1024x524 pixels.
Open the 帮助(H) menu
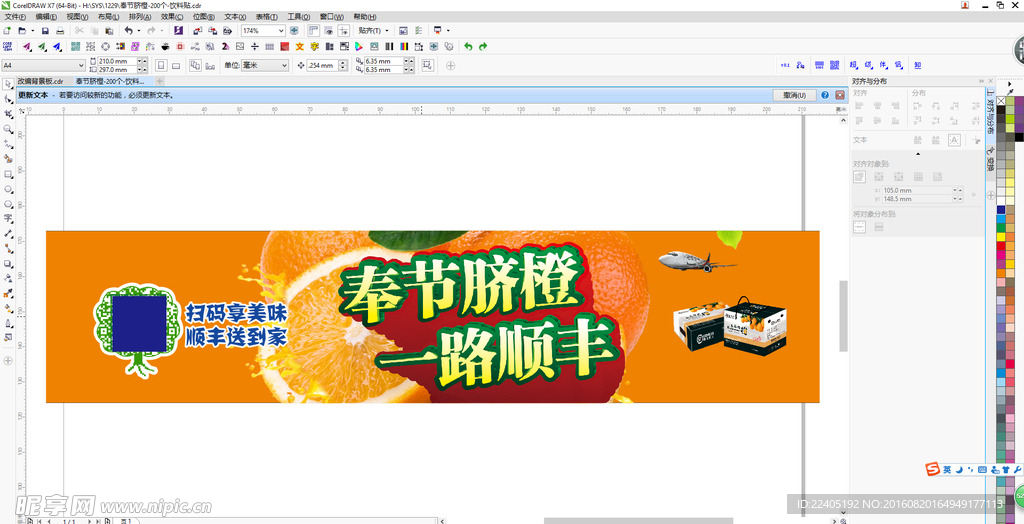tap(364, 16)
